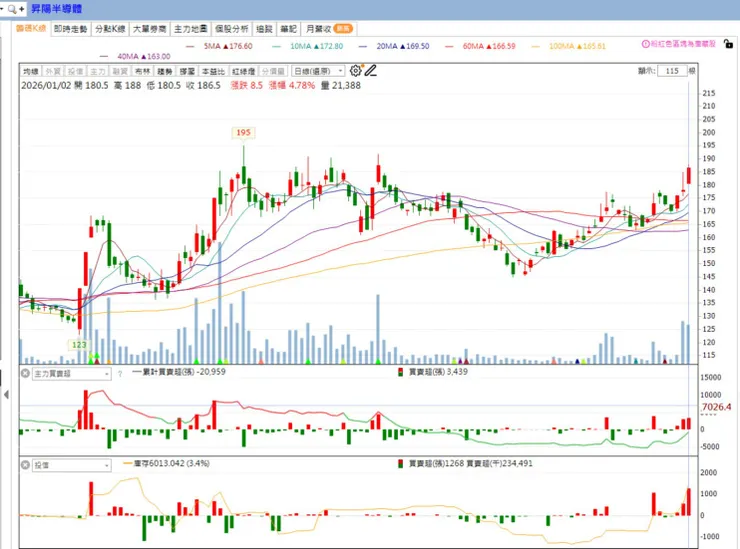Click the 昇陽半導體 stock title
This screenshot has width=740, height=549.
pos(57,9)
